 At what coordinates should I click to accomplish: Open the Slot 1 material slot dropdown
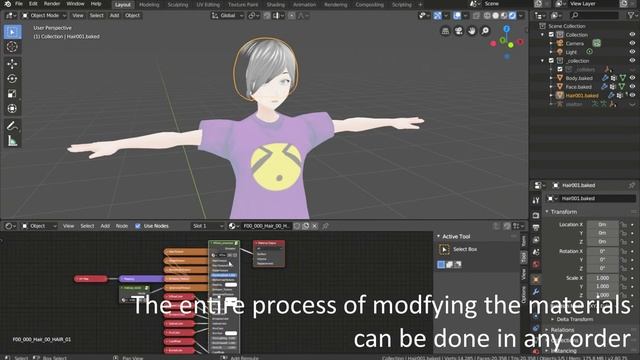[x=208, y=226]
